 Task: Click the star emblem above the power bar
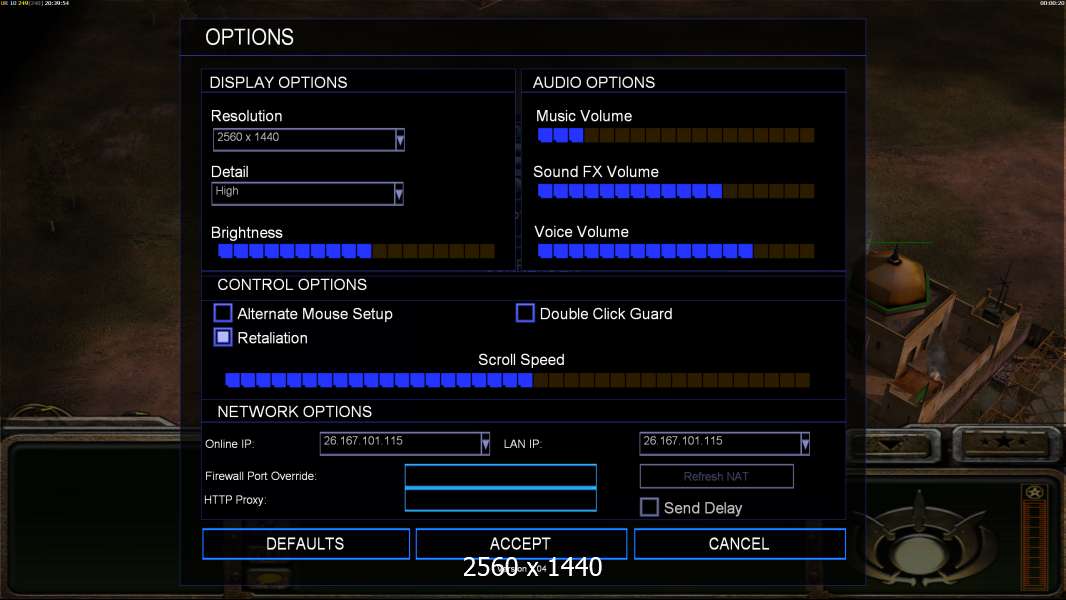click(1034, 493)
